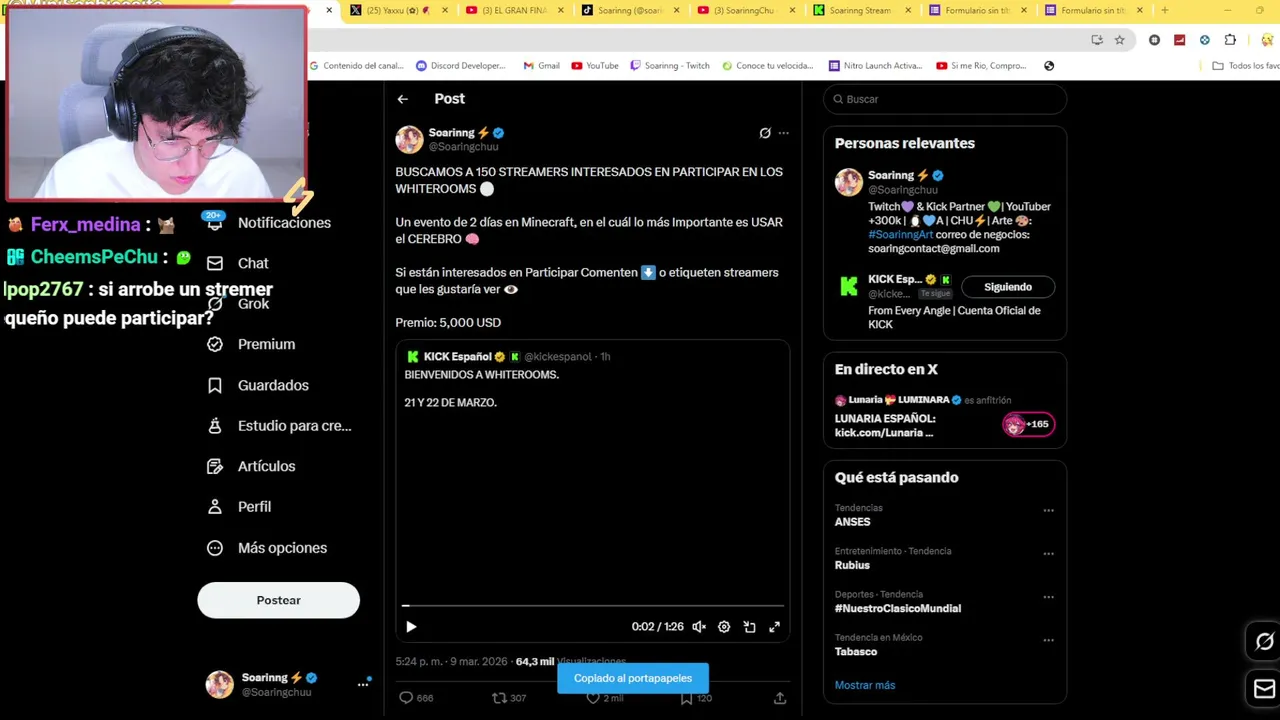Open Soarinng - Twitch bookmark
The image size is (1280, 720).
point(670,66)
